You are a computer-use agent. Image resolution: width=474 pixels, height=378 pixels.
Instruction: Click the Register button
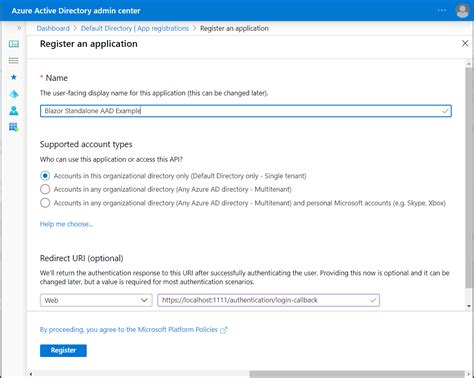coord(63,350)
